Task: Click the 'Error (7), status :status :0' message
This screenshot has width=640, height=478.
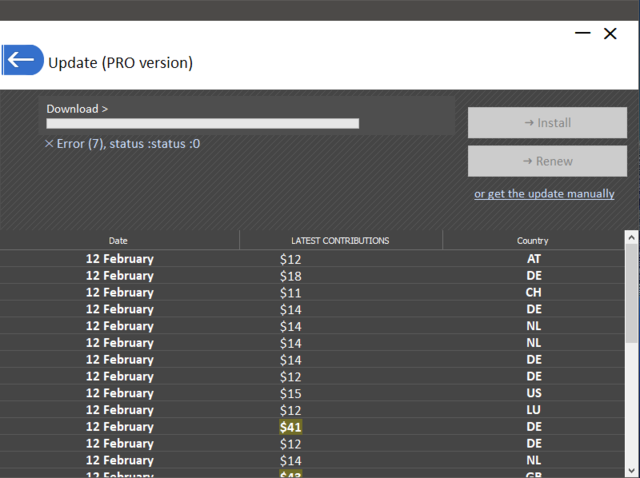Action: 122,144
